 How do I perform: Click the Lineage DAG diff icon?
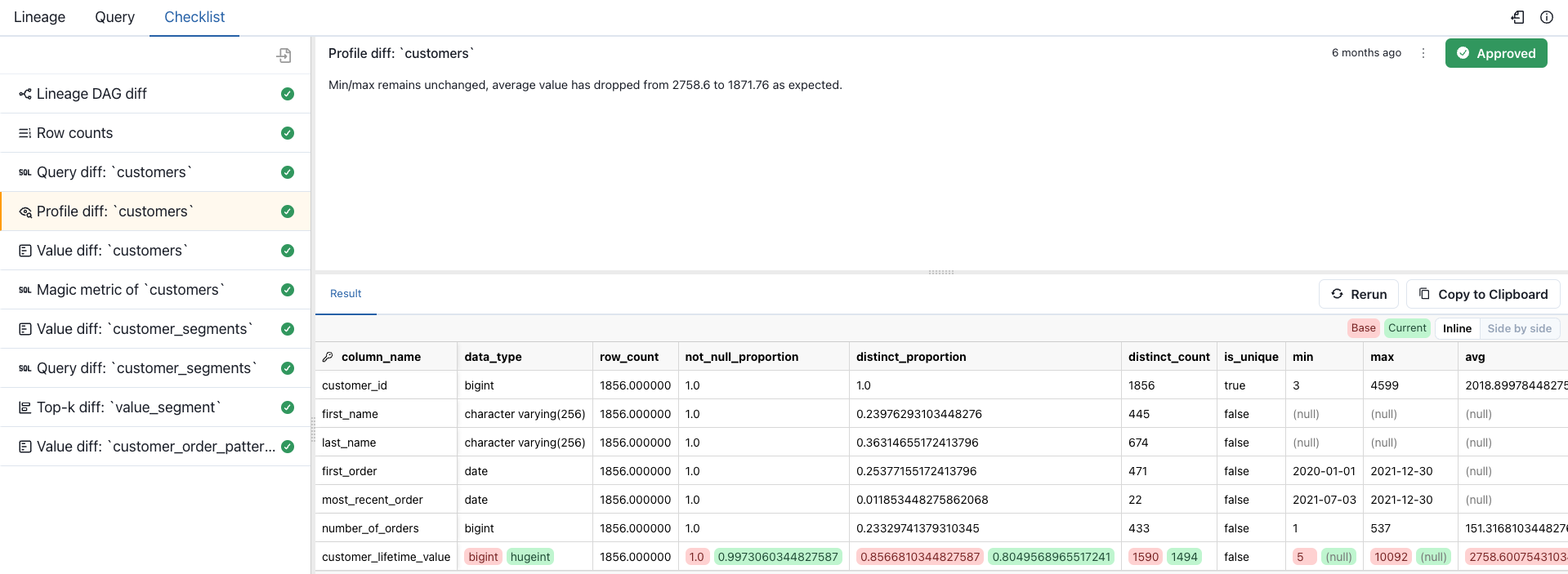pyautogui.click(x=25, y=94)
